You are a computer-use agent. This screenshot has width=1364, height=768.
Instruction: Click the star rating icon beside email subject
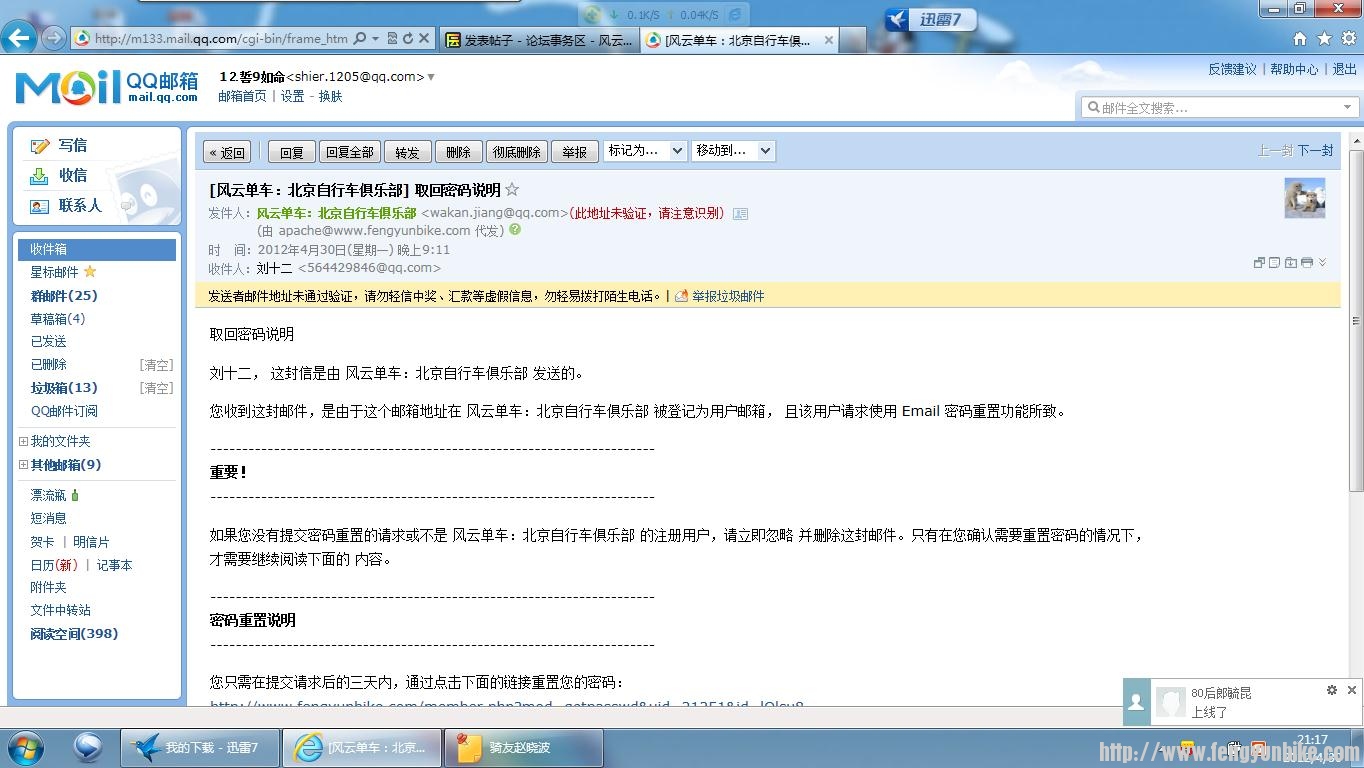[511, 189]
